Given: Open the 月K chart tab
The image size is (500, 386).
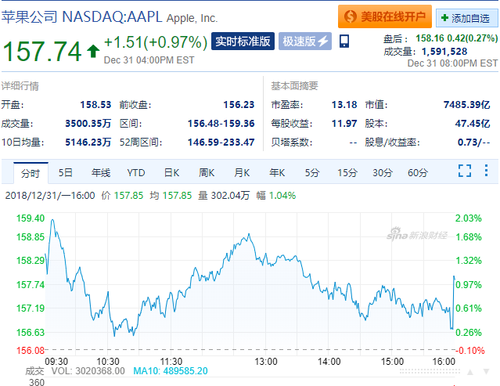Looking at the screenshot, I should 242,173.
